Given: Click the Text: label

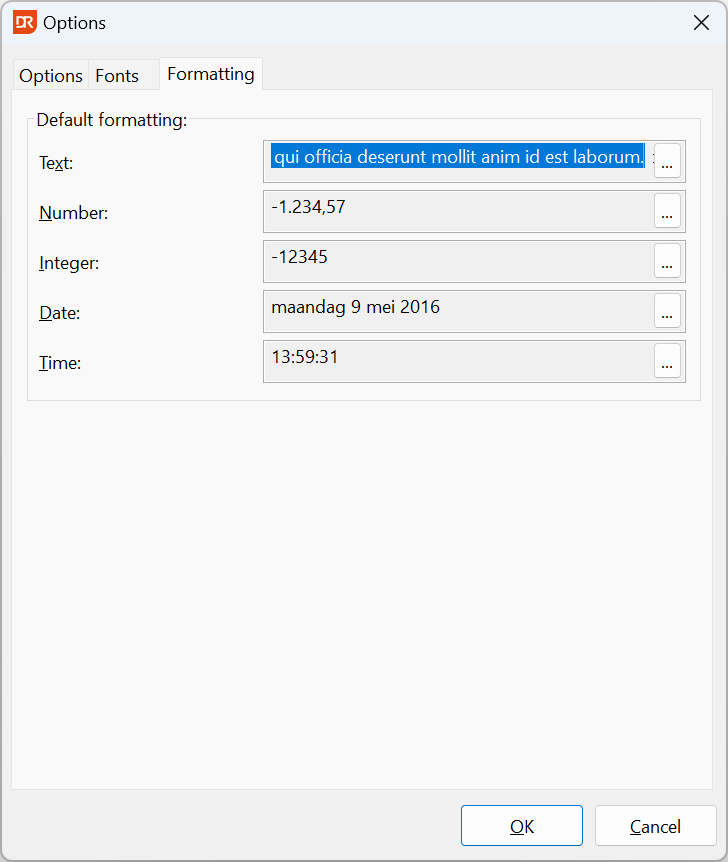Looking at the screenshot, I should (x=56, y=163).
